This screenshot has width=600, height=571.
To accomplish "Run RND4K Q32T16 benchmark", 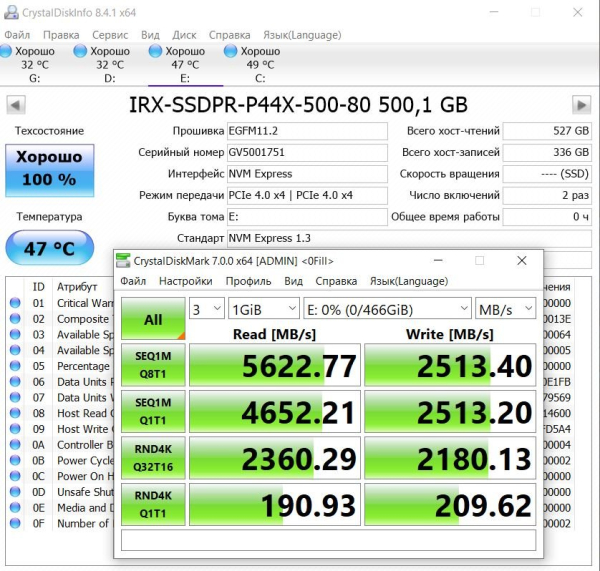I will (x=153, y=458).
